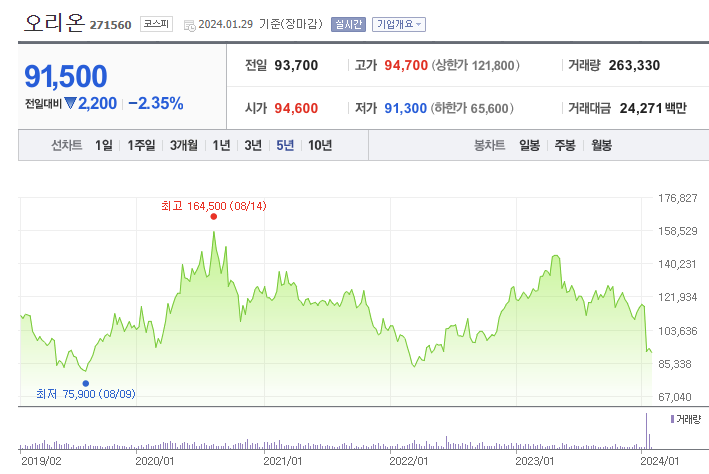Select the 10년 line chart period
The width and height of the screenshot is (709, 474).
point(320,145)
